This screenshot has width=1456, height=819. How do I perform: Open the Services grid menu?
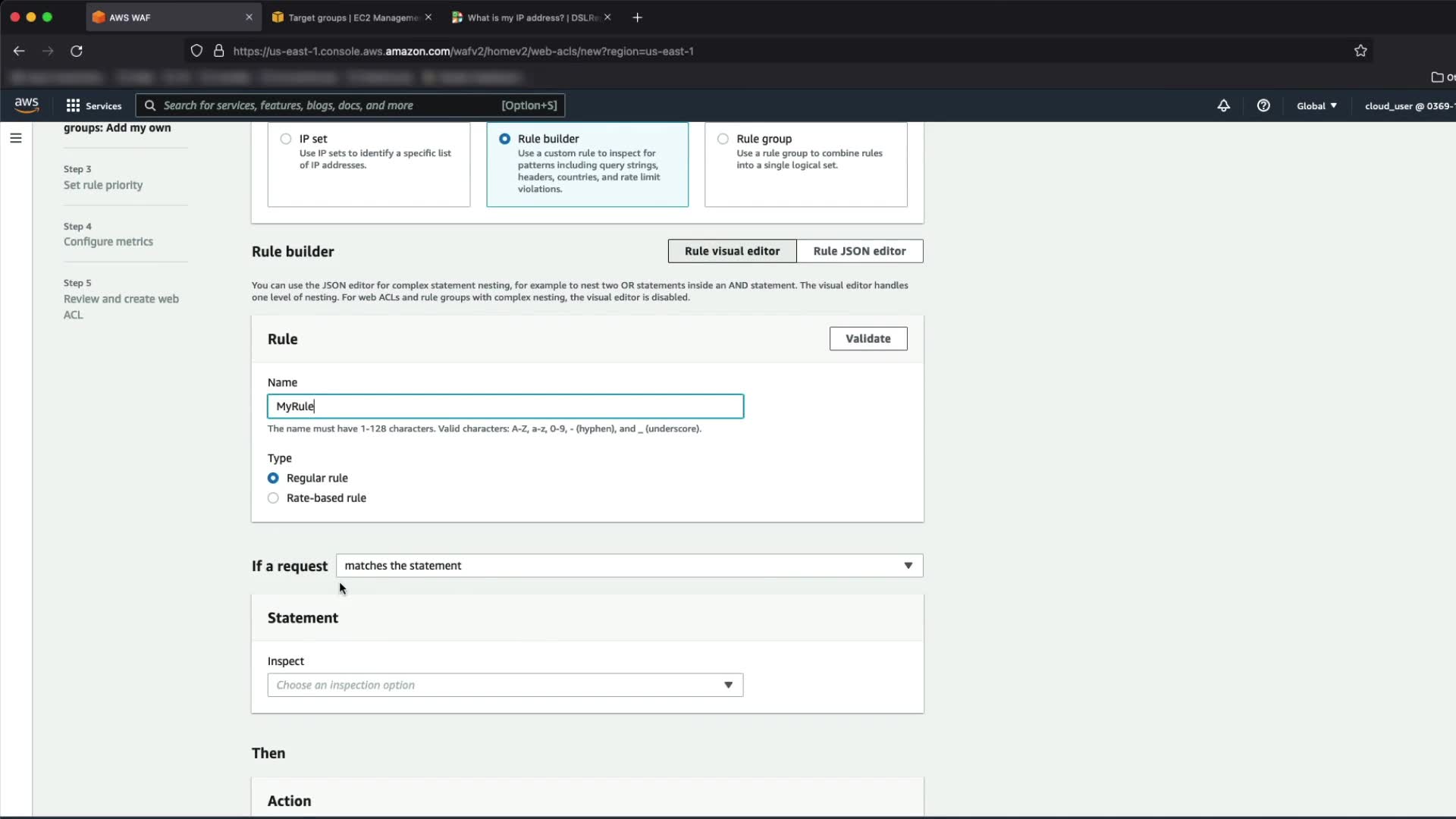click(93, 105)
